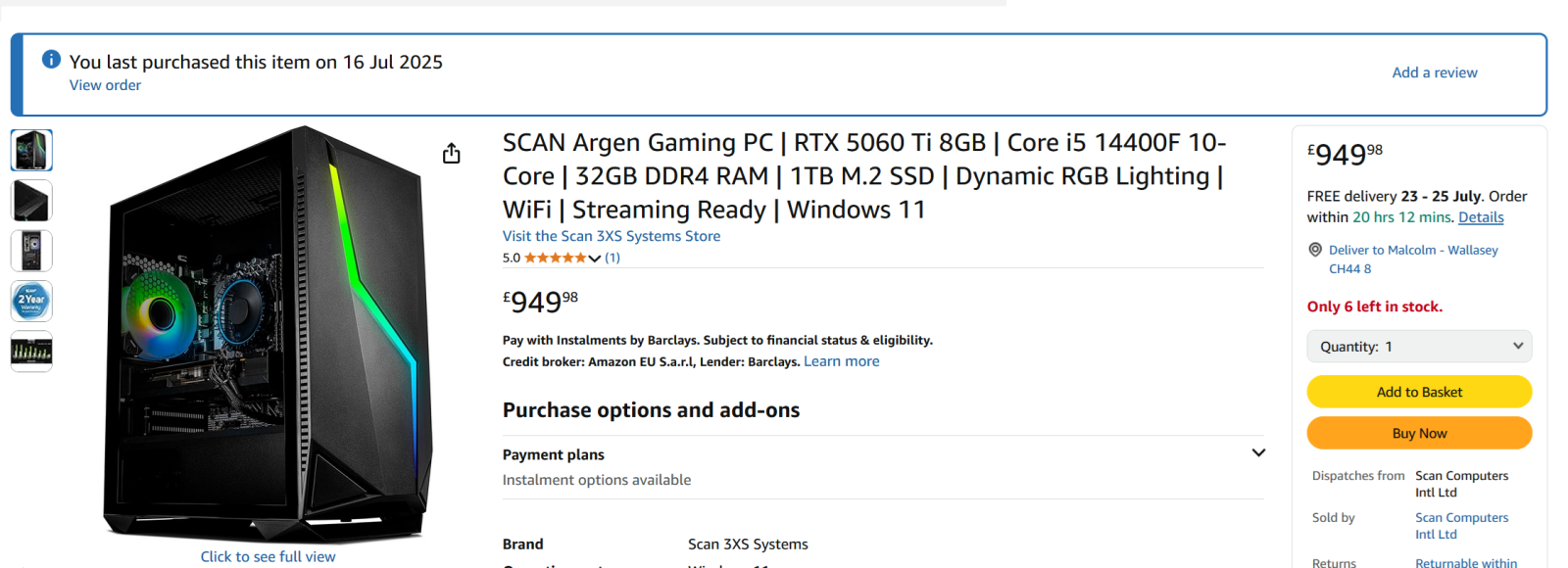1568x568 pixels.
Task: Click Add to Basket button
Action: [x=1419, y=392]
